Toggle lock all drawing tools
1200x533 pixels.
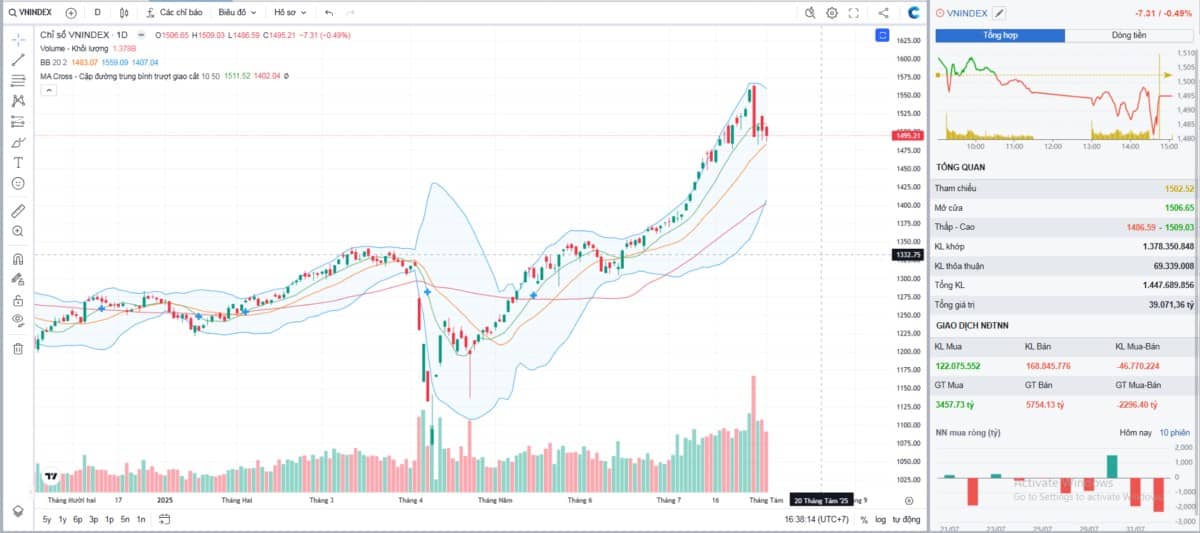click(x=17, y=300)
